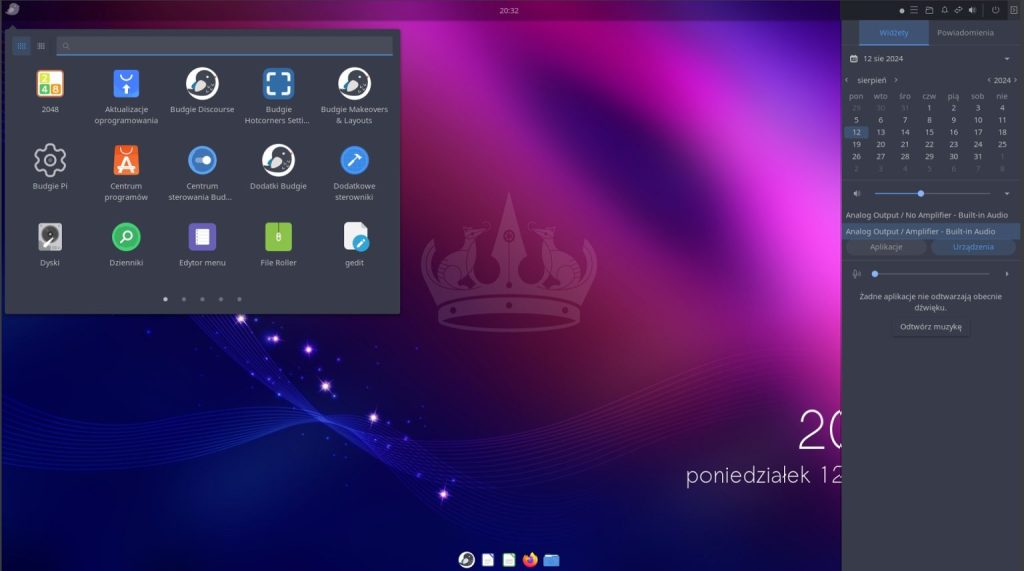Switch to the Widżety tab
The width and height of the screenshot is (1024, 571).
coord(893,33)
